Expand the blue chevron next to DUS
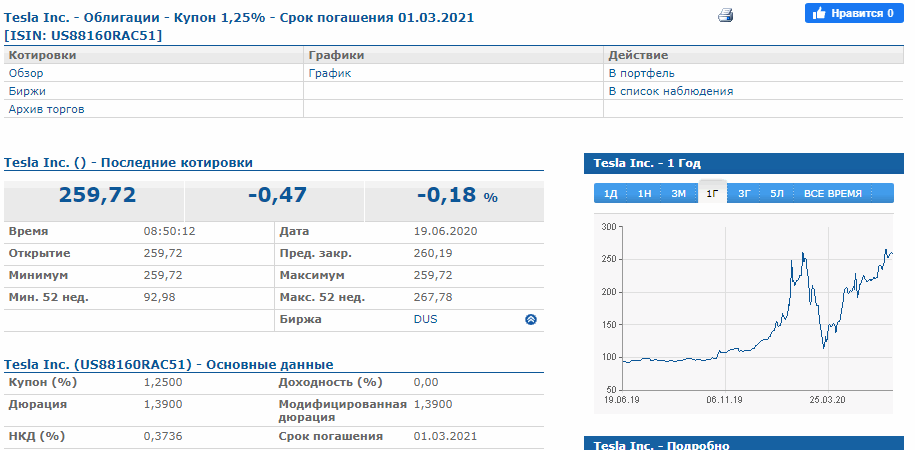Viewport: 915px width, 450px height. [530, 319]
